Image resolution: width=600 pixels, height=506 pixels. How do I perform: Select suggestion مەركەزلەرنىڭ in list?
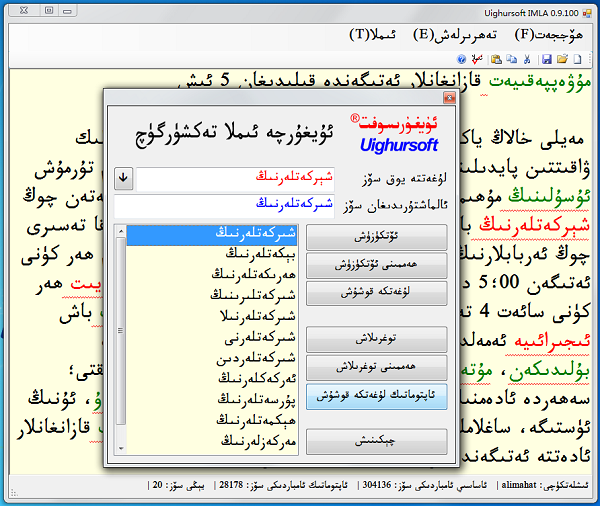coord(212,442)
